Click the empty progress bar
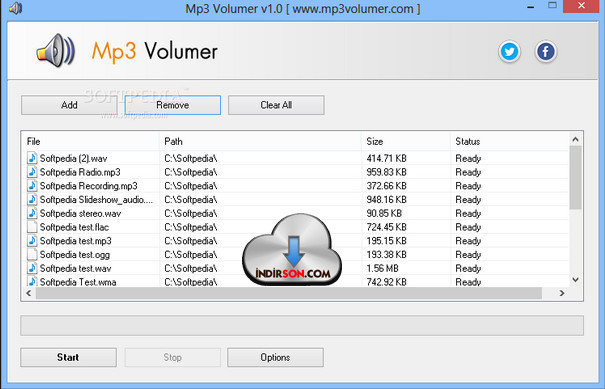 click(x=302, y=325)
